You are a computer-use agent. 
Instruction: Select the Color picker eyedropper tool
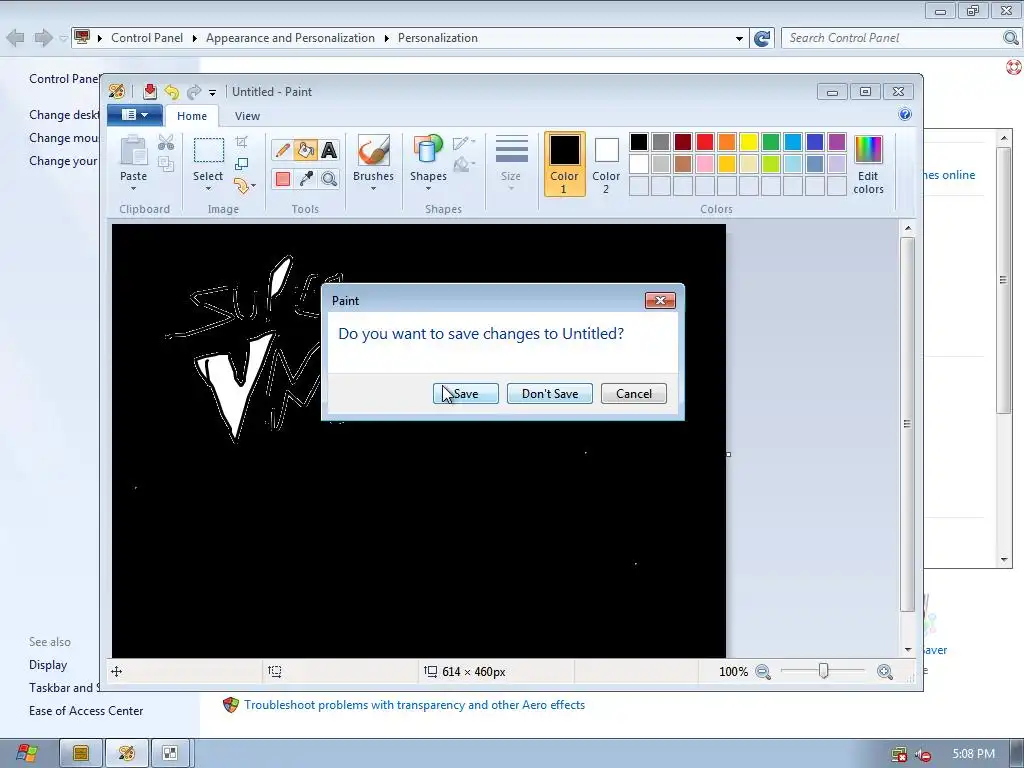click(x=306, y=178)
